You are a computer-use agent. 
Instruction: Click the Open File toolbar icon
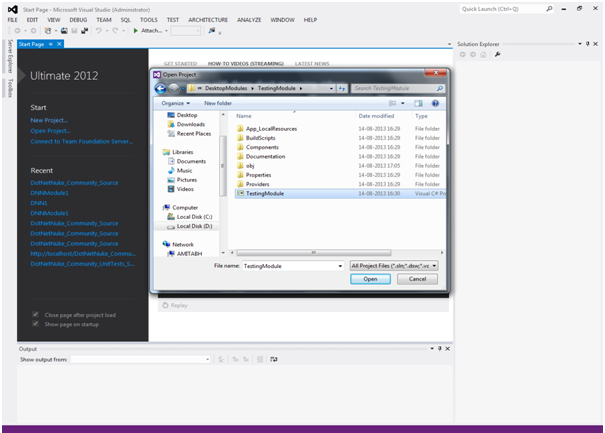click(x=64, y=31)
